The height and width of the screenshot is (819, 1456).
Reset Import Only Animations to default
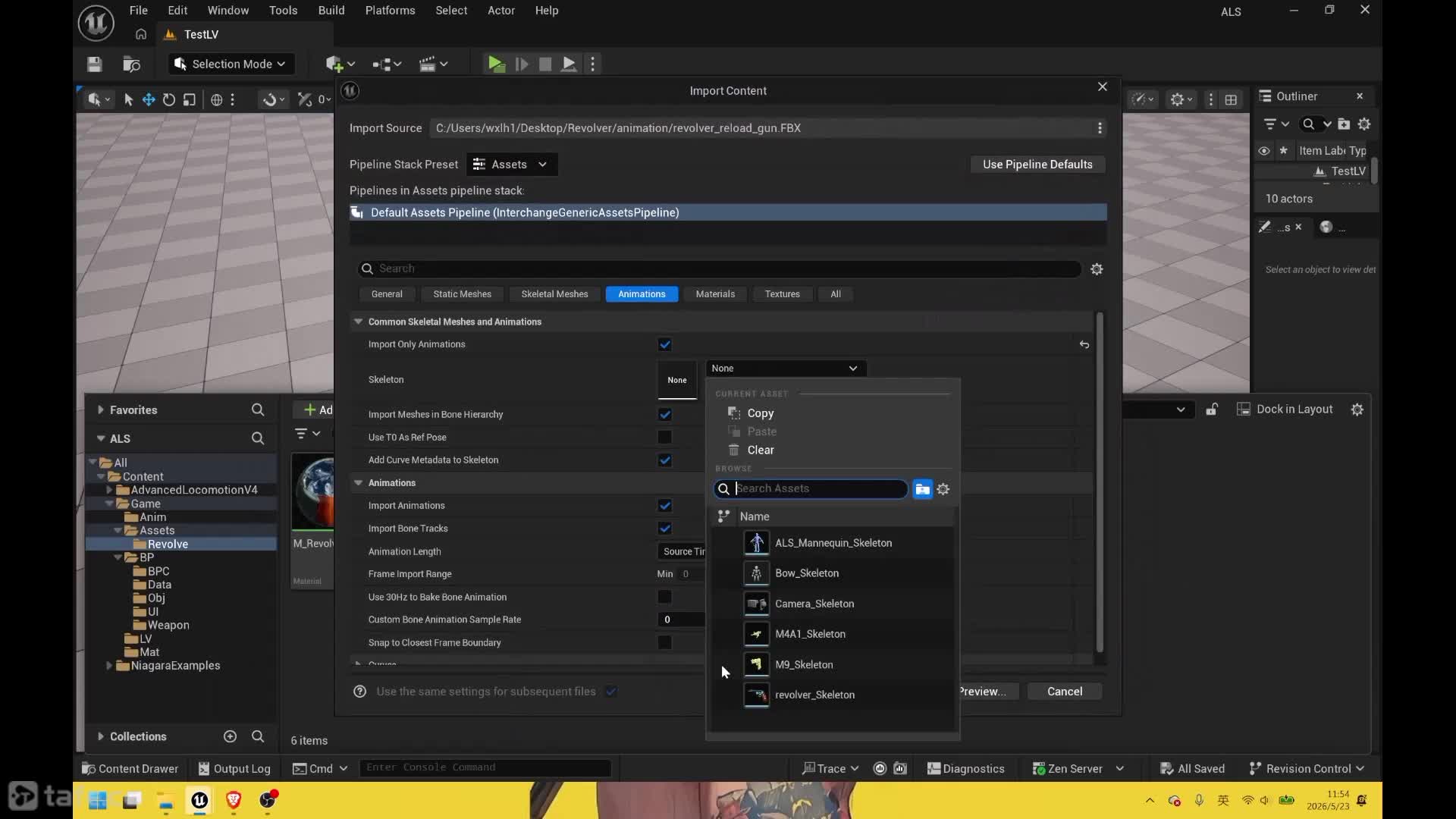click(1084, 345)
